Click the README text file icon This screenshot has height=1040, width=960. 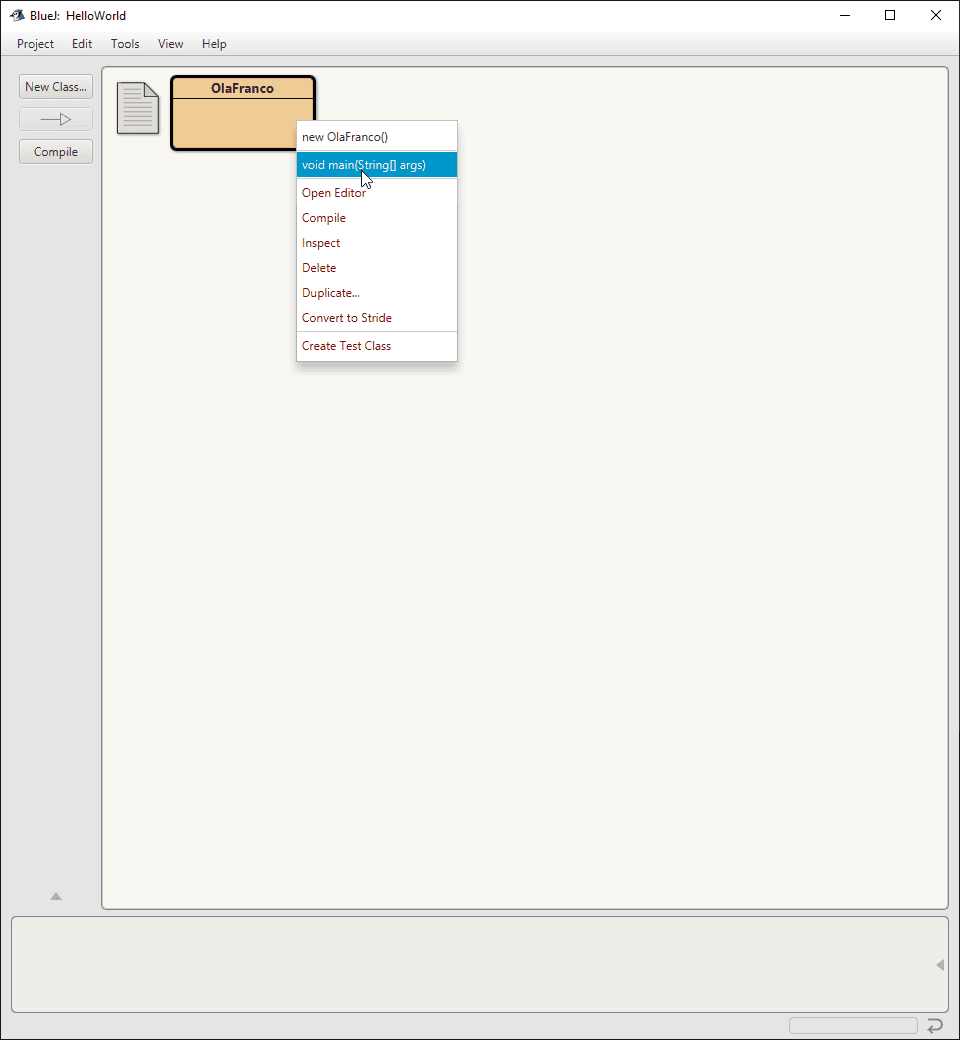(x=138, y=108)
